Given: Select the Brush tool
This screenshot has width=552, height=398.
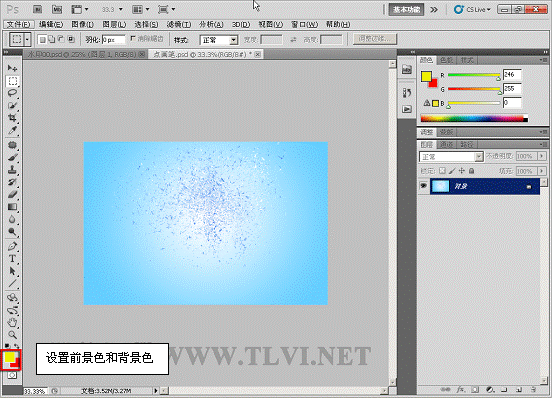Looking at the screenshot, I should point(12,157).
